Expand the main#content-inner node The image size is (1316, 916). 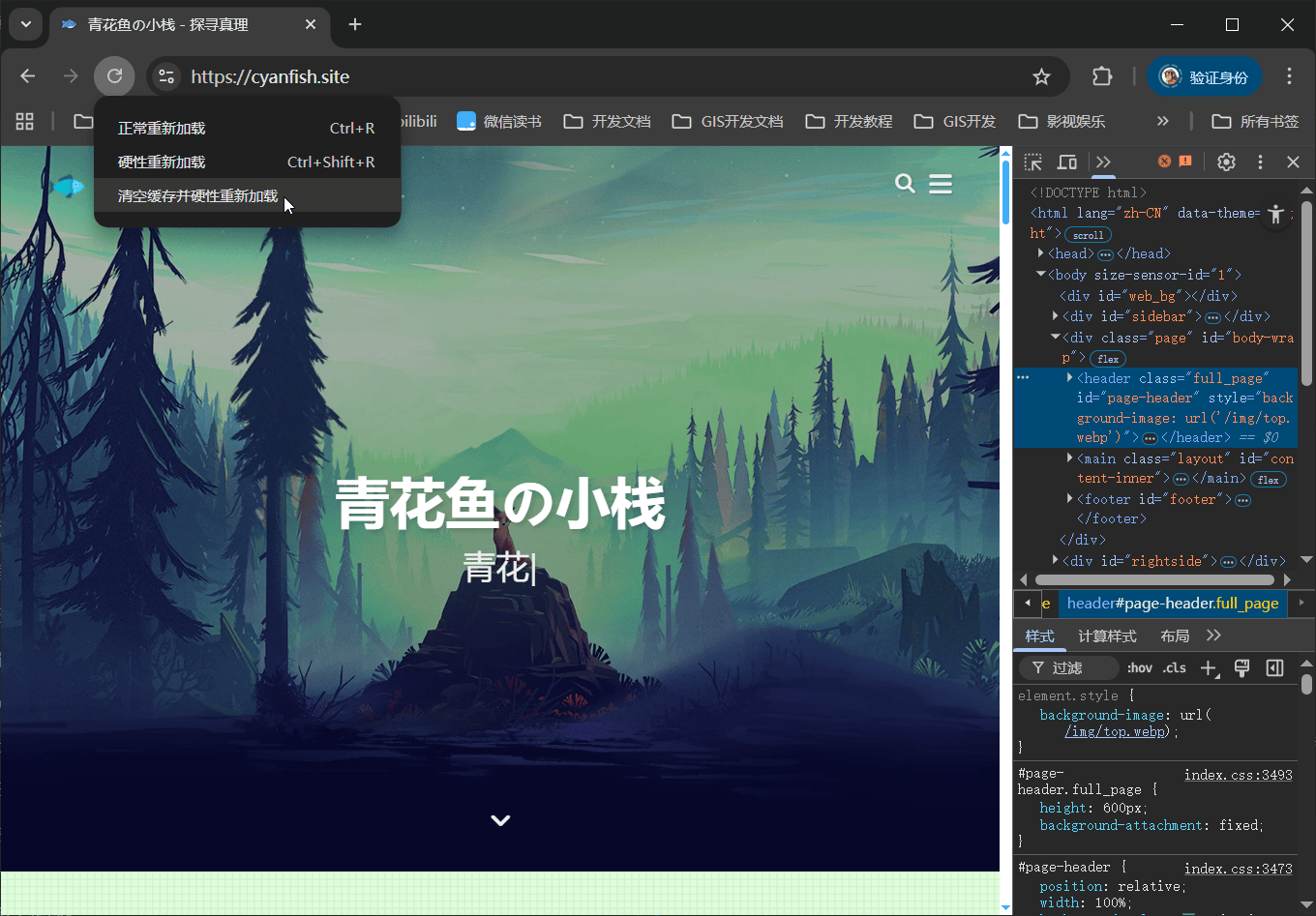(x=1070, y=458)
